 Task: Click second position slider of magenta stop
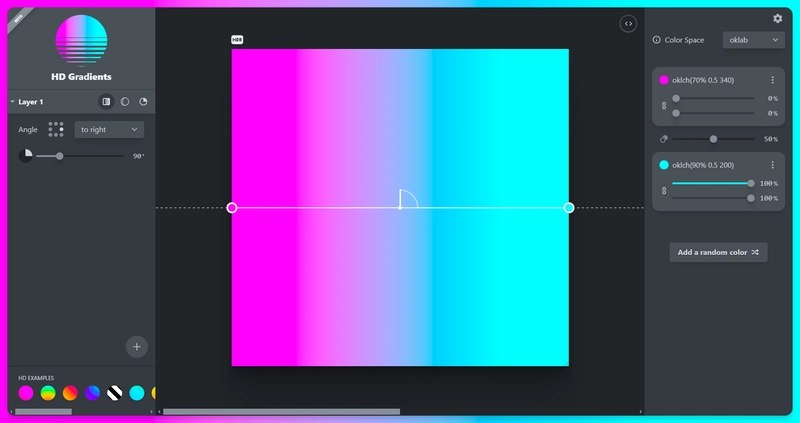click(713, 113)
